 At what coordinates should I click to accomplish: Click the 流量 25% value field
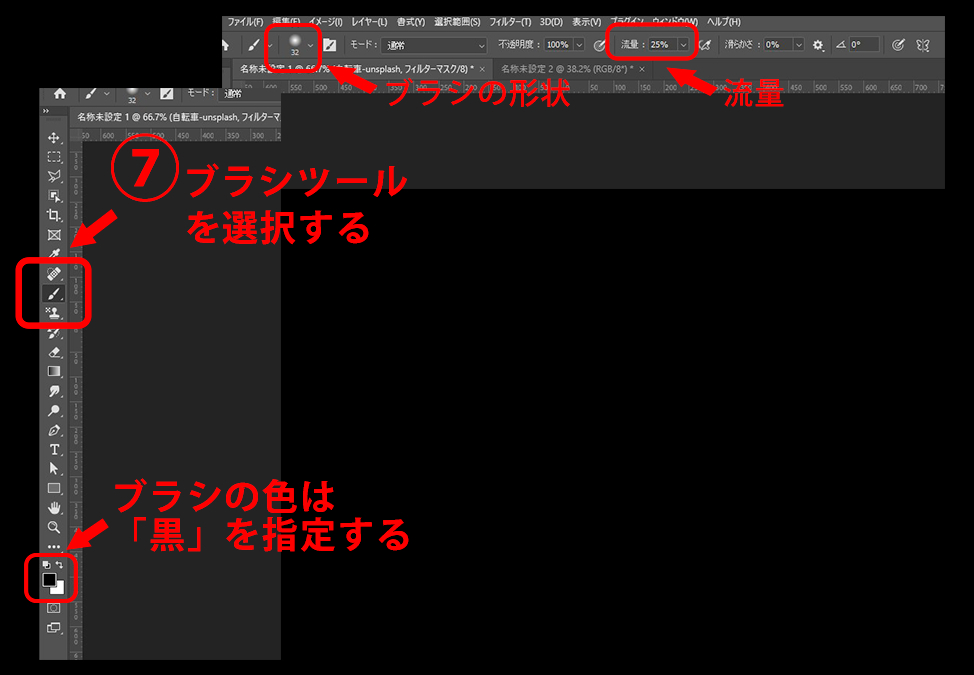pyautogui.click(x=663, y=45)
